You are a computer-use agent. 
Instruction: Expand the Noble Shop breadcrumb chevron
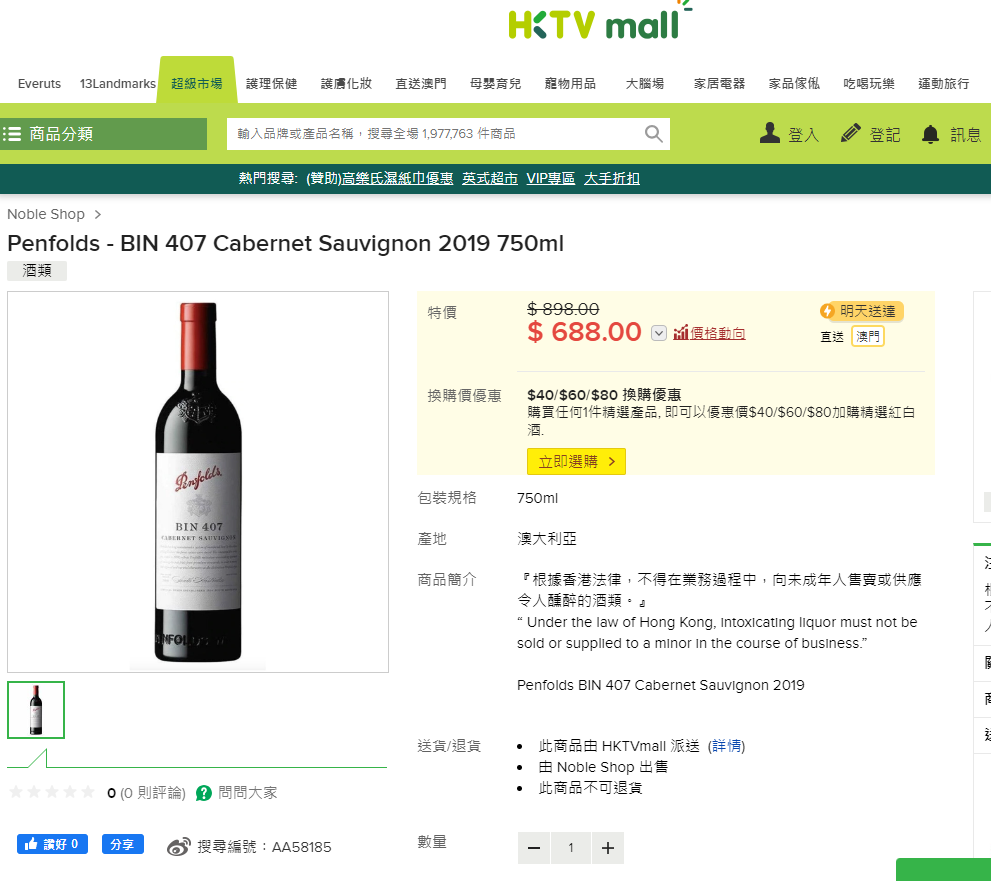pyautogui.click(x=98, y=214)
